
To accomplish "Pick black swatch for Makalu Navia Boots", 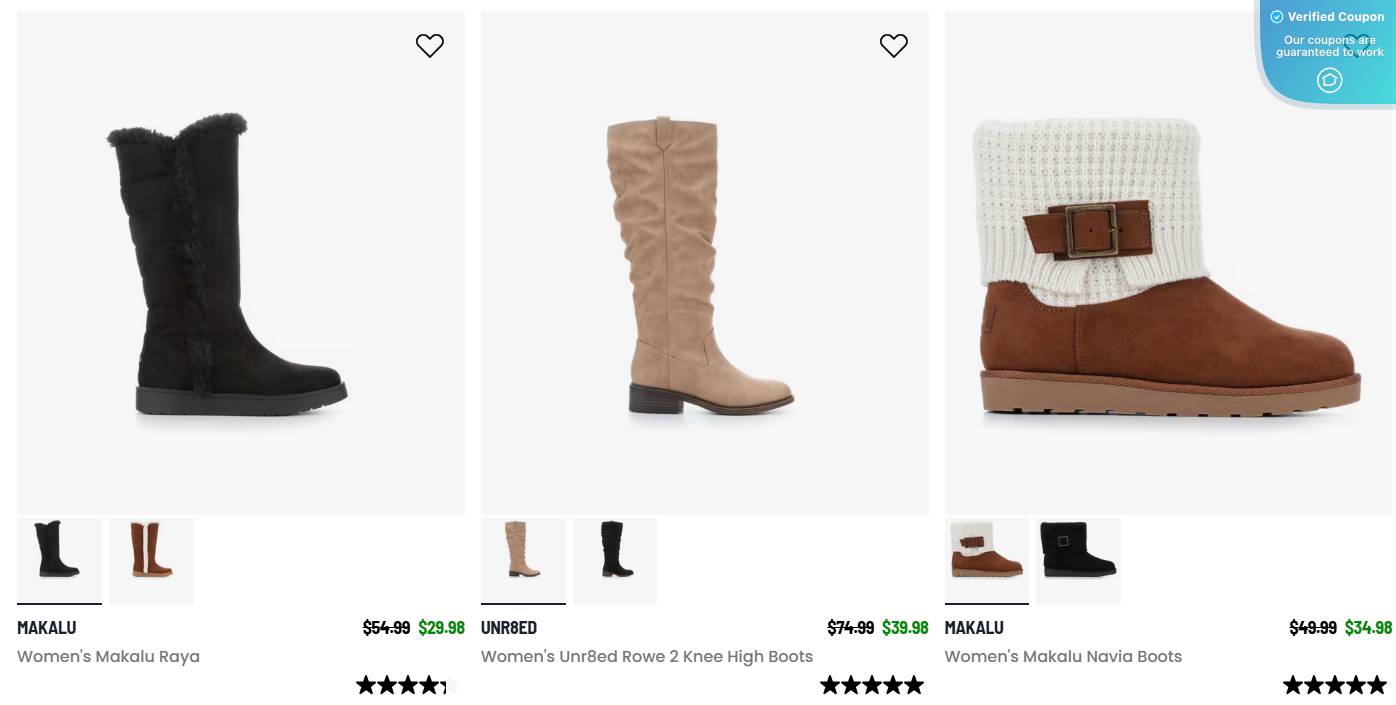I will pos(1078,560).
